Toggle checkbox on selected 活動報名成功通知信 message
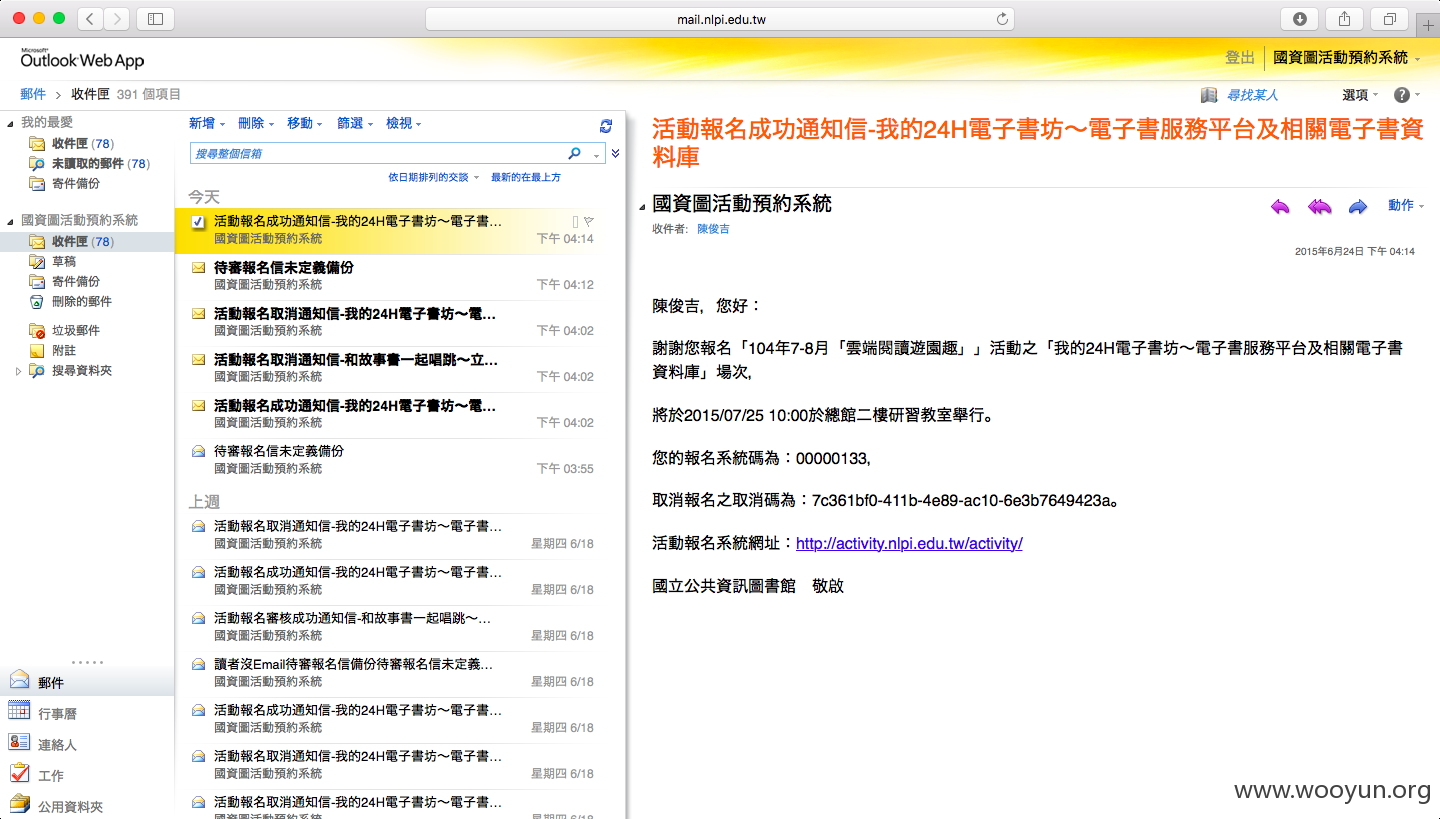Screen dimensions: 1440x819 click(x=198, y=222)
